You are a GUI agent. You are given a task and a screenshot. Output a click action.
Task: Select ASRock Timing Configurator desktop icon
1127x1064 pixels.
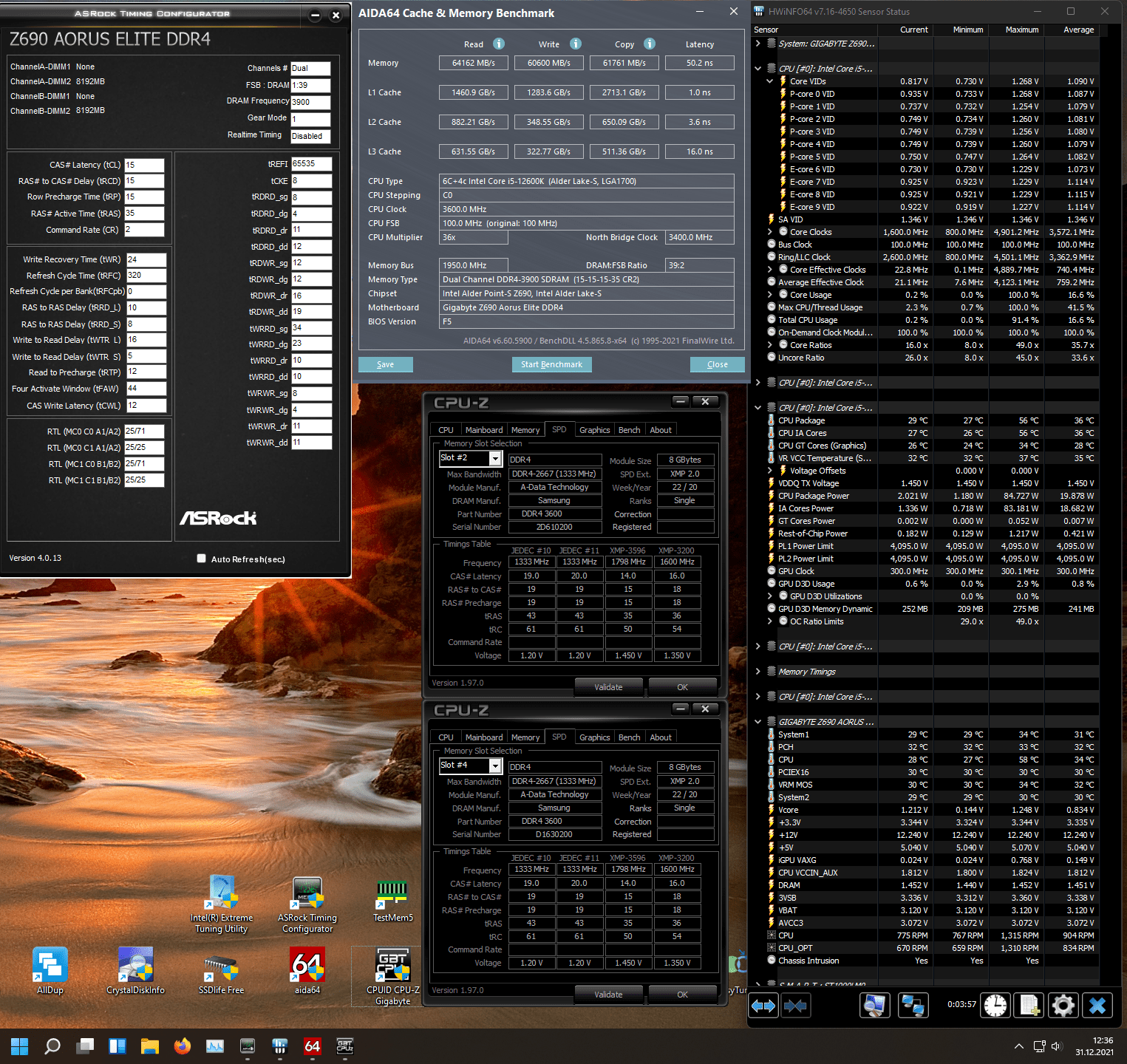(307, 904)
